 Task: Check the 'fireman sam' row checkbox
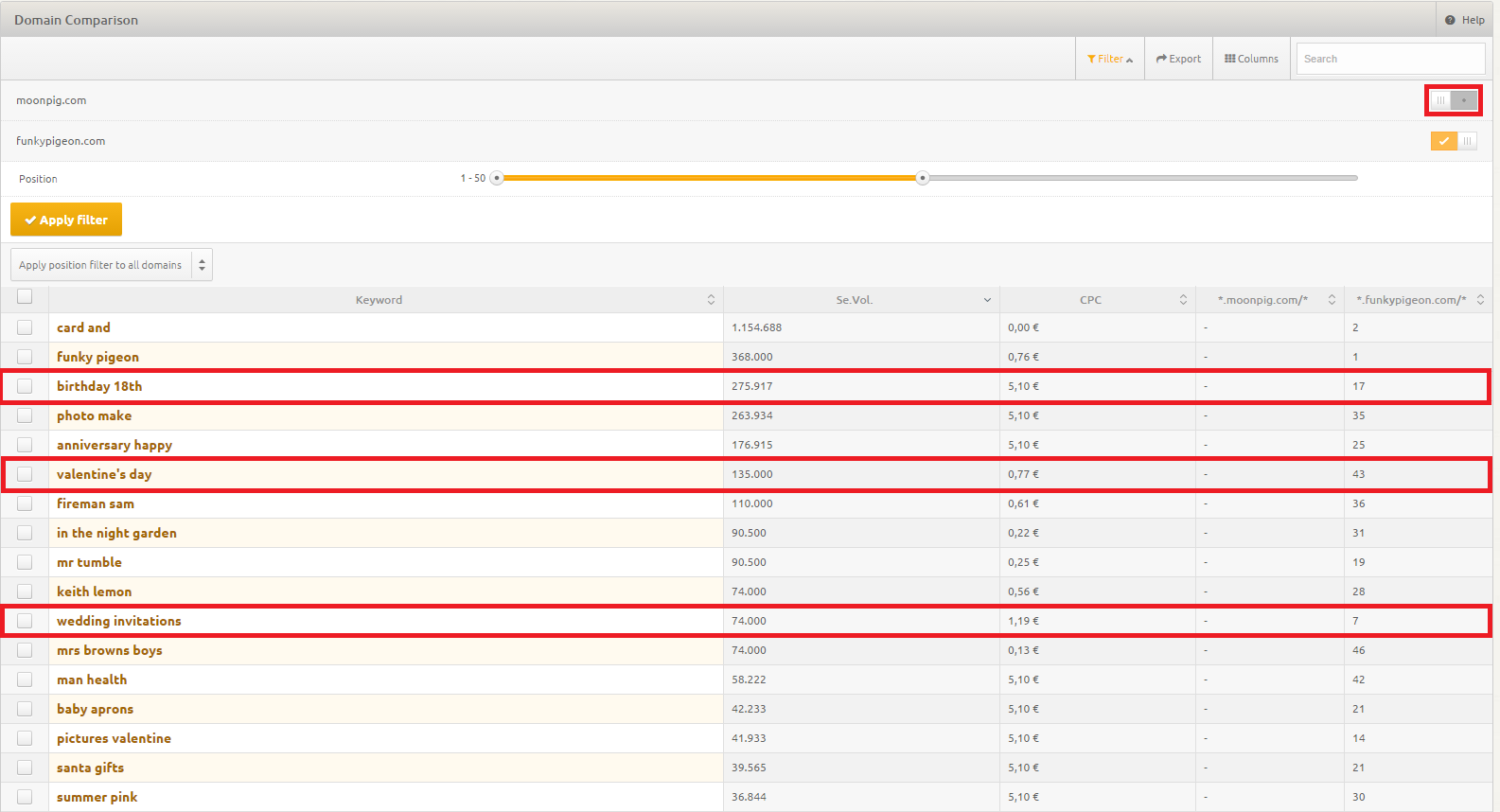tap(25, 503)
